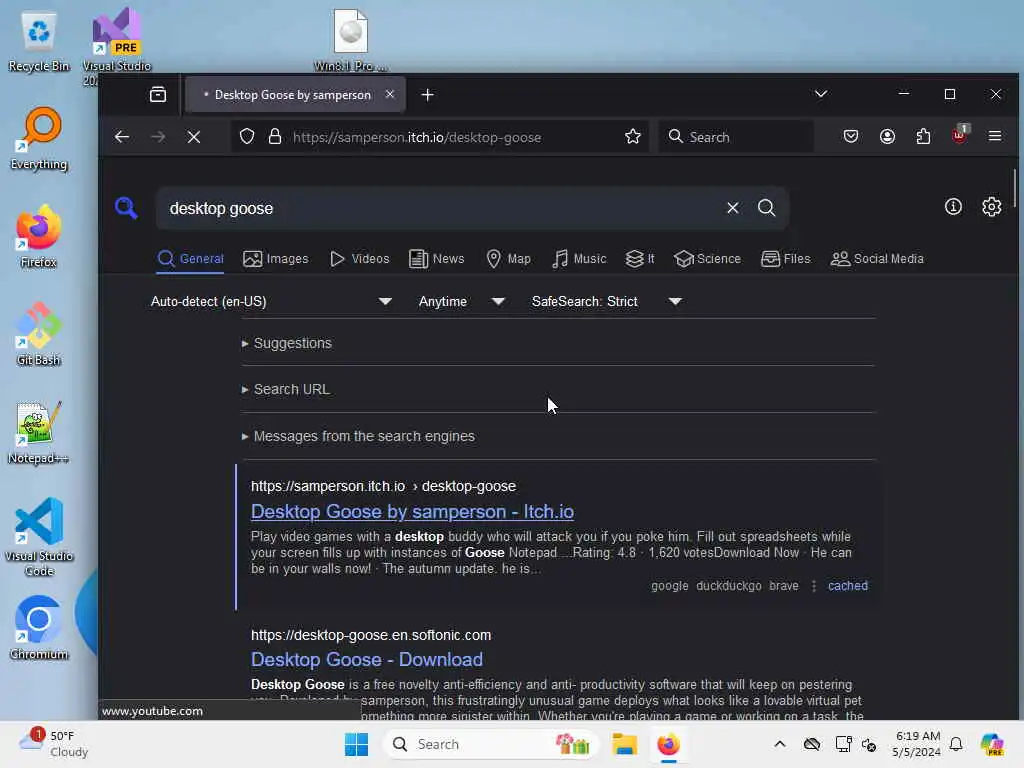
Task: Open the notification bell in the taskbar
Action: coord(956,744)
